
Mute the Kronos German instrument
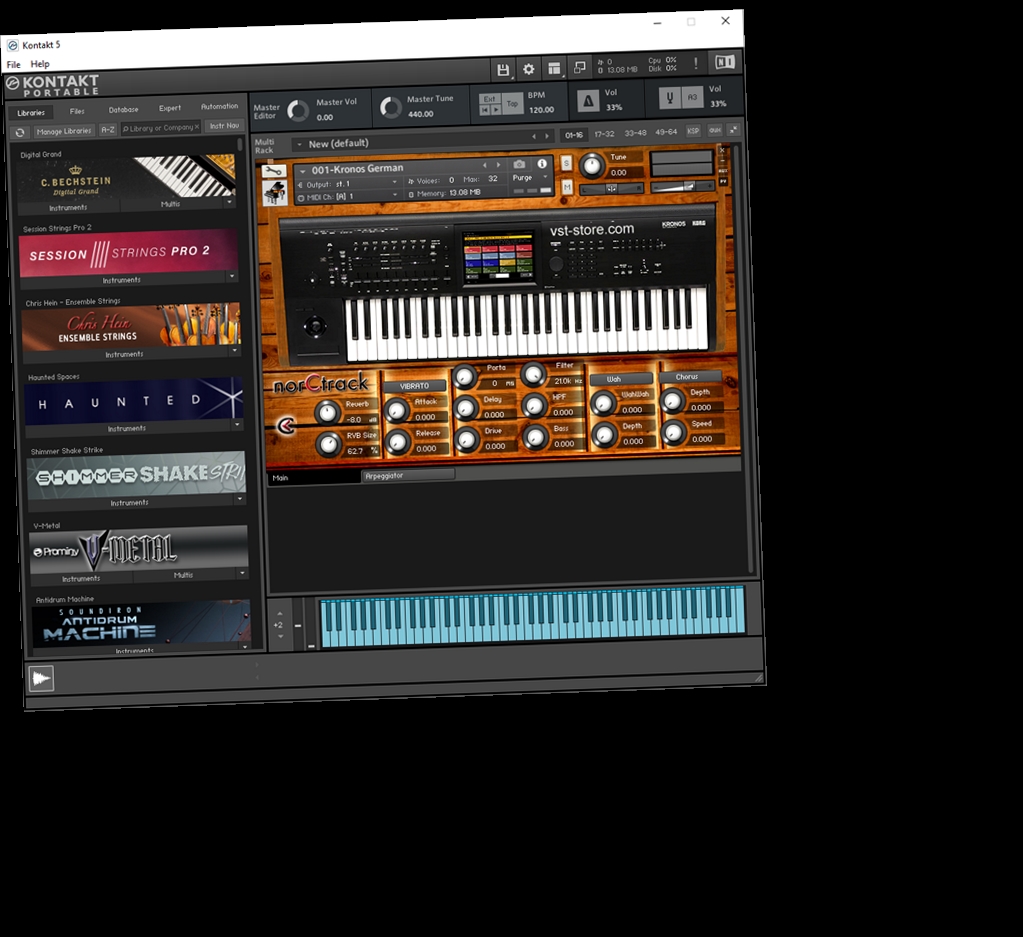(x=567, y=186)
